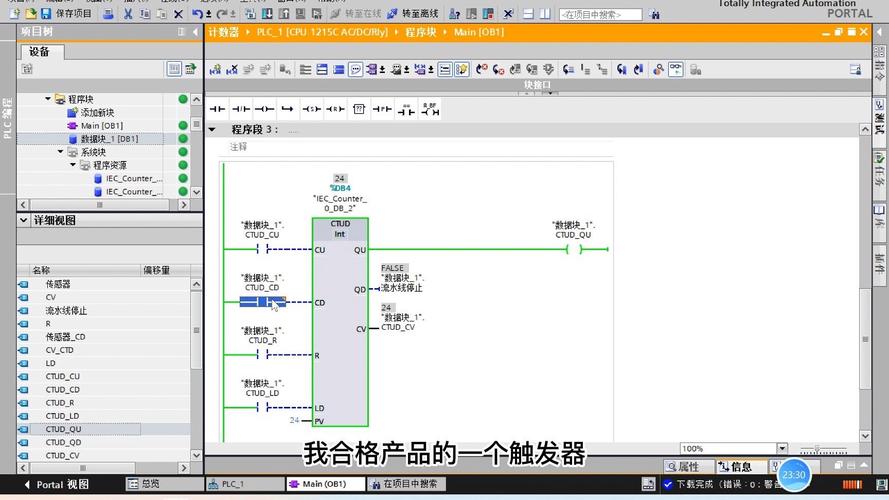The width and height of the screenshot is (889, 500).
Task: Click the delete network icon in editor toolbar
Action: (x=231, y=70)
